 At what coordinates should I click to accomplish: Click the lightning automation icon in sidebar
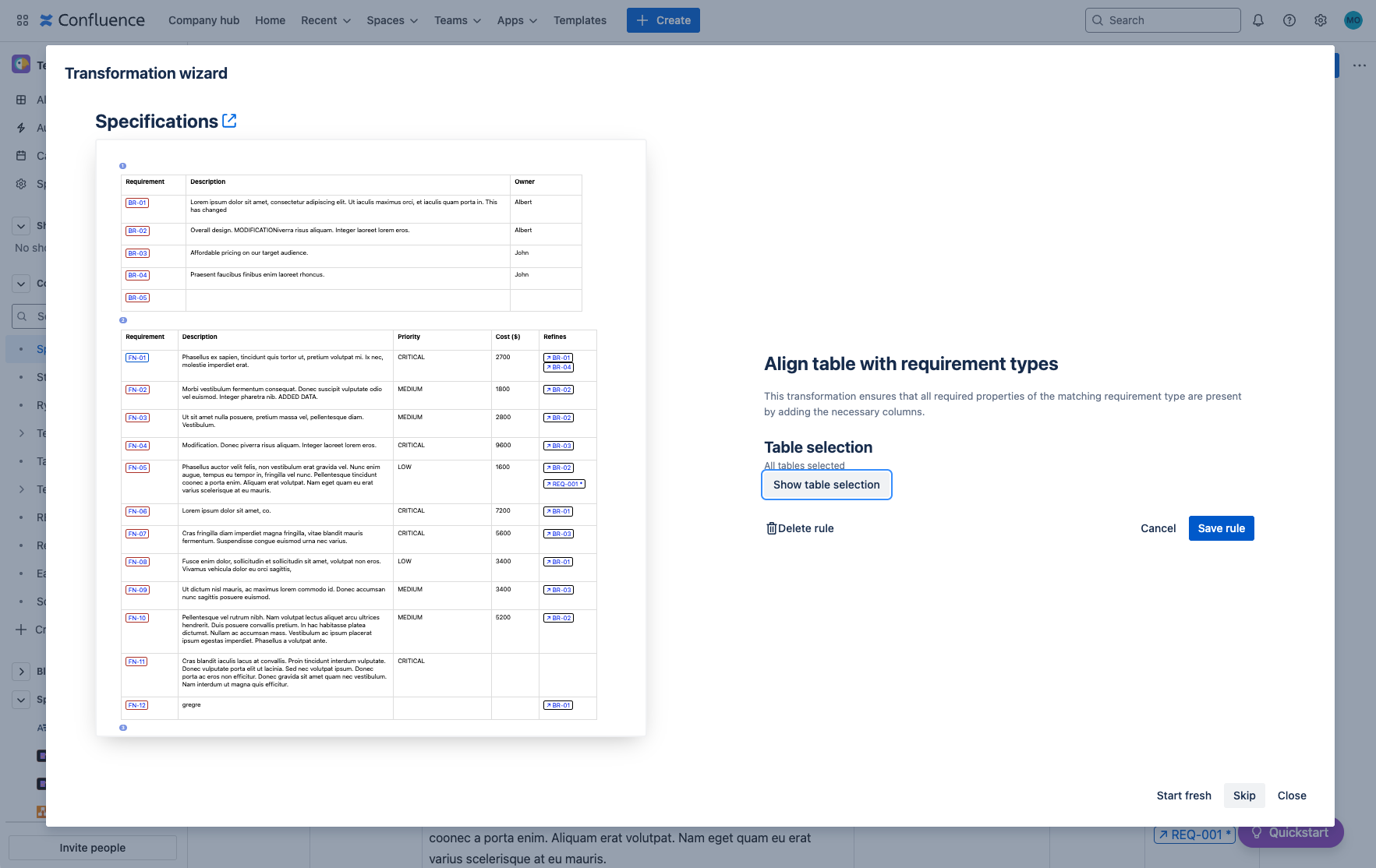coord(21,128)
